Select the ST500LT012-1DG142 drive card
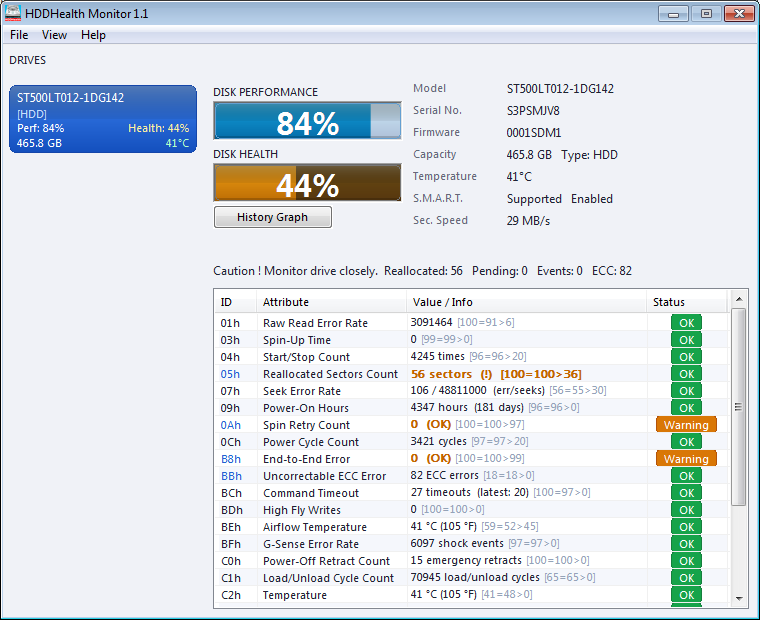This screenshot has width=760, height=620. [103, 119]
